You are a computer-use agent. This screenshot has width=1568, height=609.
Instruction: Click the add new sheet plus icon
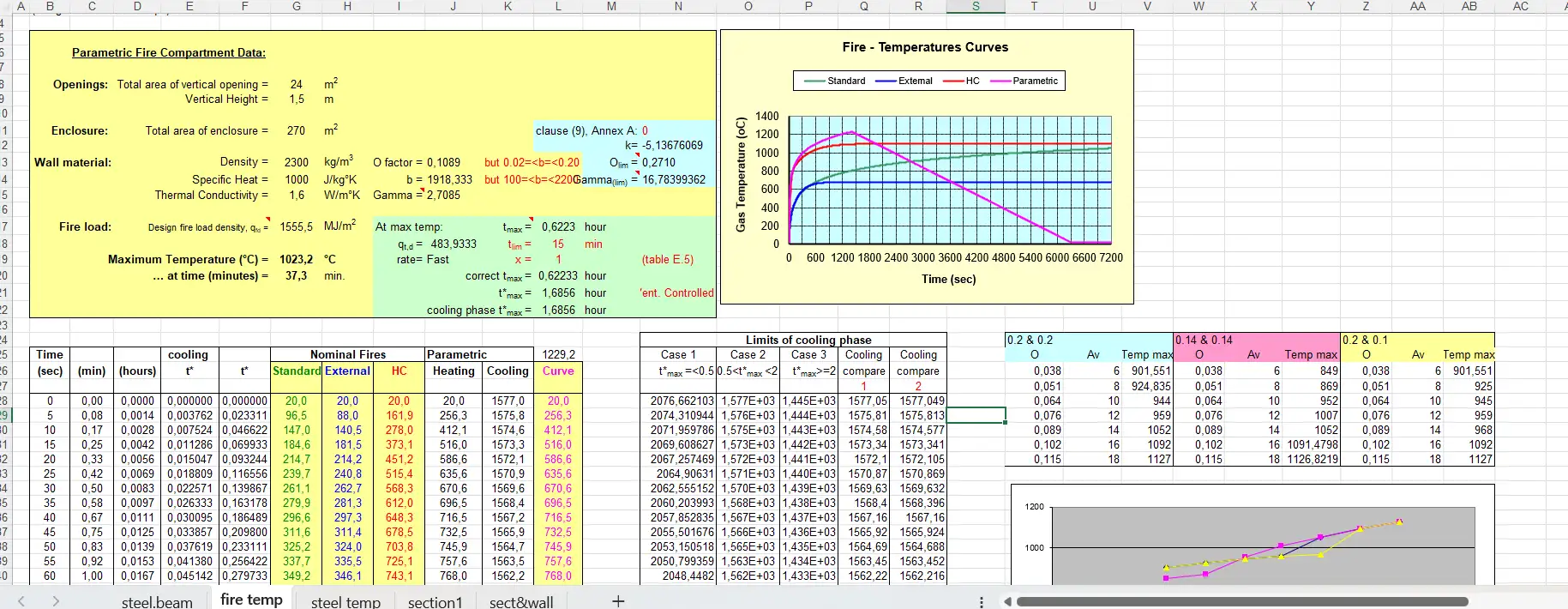click(617, 601)
